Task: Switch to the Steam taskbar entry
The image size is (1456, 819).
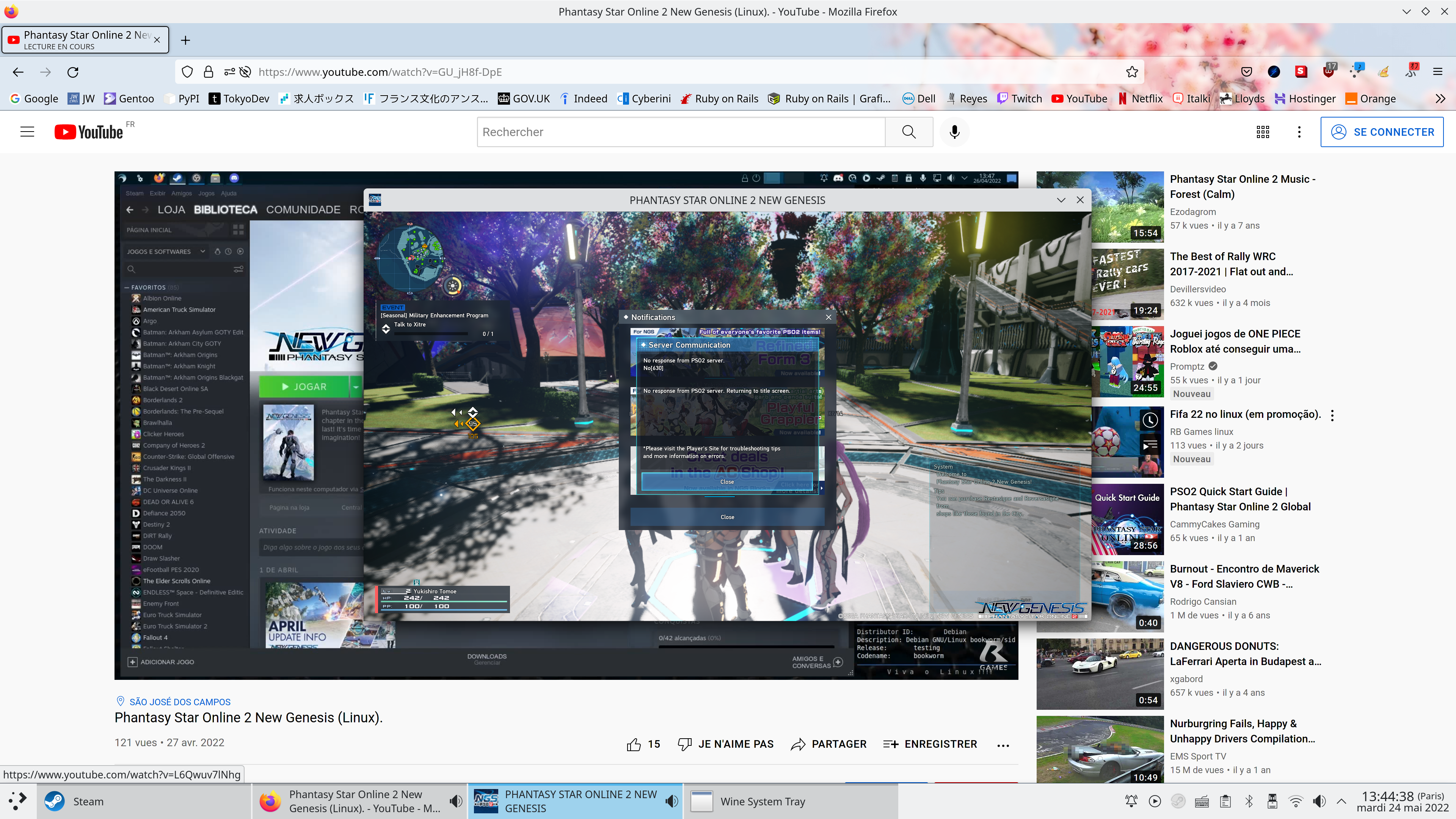Action: (x=144, y=801)
